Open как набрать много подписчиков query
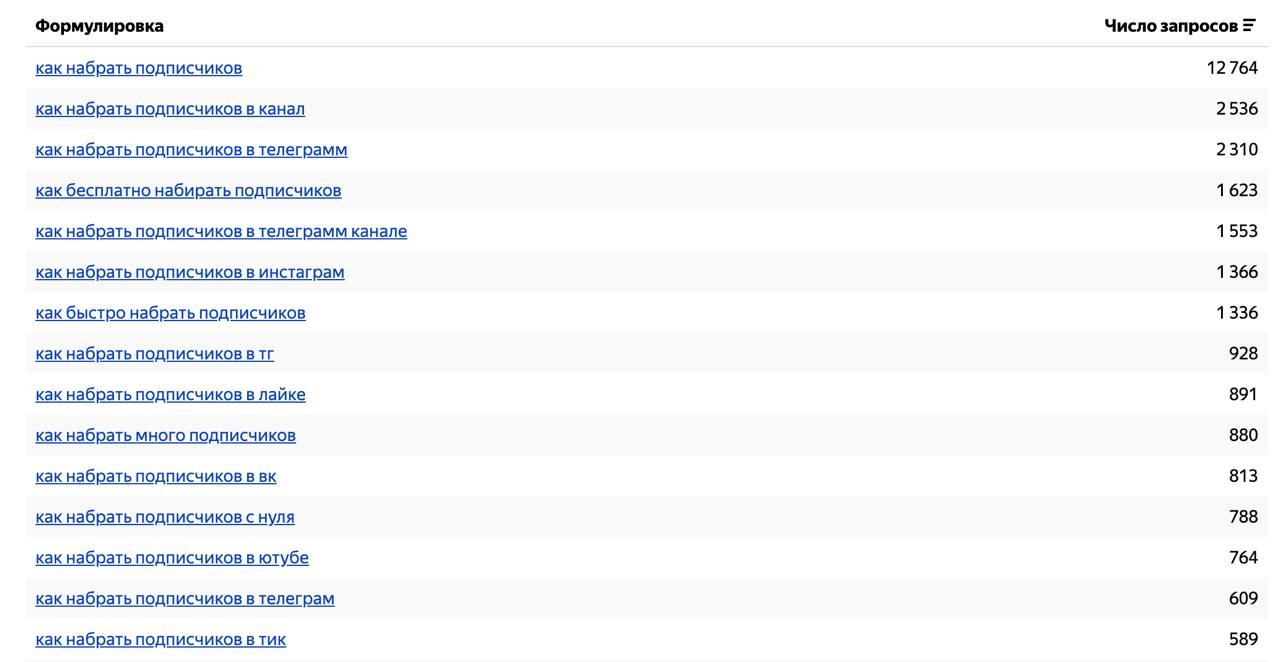Viewport: 1280px width, 662px height. pyautogui.click(x=165, y=436)
